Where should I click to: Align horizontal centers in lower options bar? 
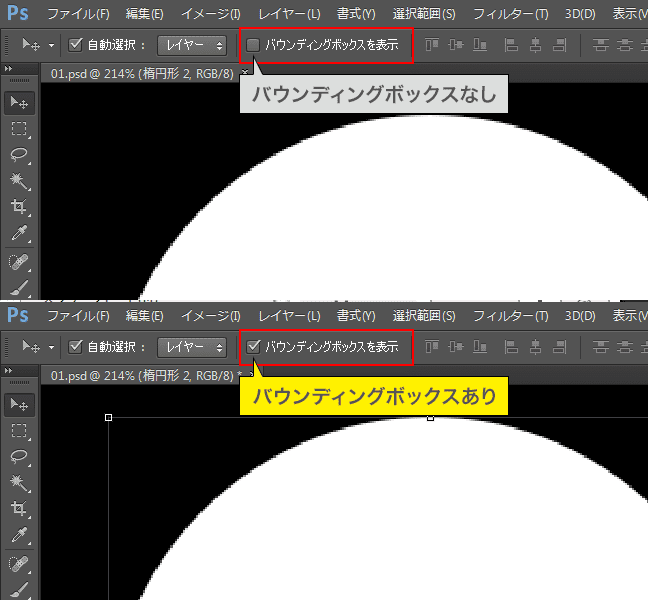(536, 347)
